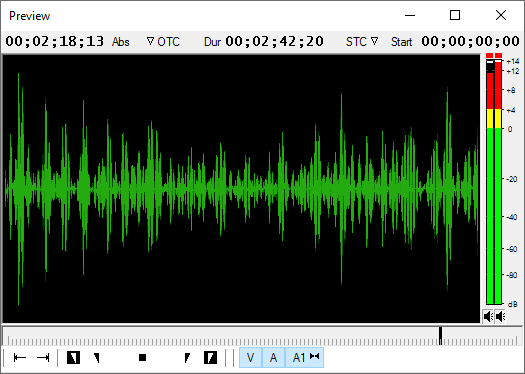Image resolution: width=525 pixels, height=374 pixels.
Task: Click the go-to-start arrow icon
Action: [x=20, y=358]
